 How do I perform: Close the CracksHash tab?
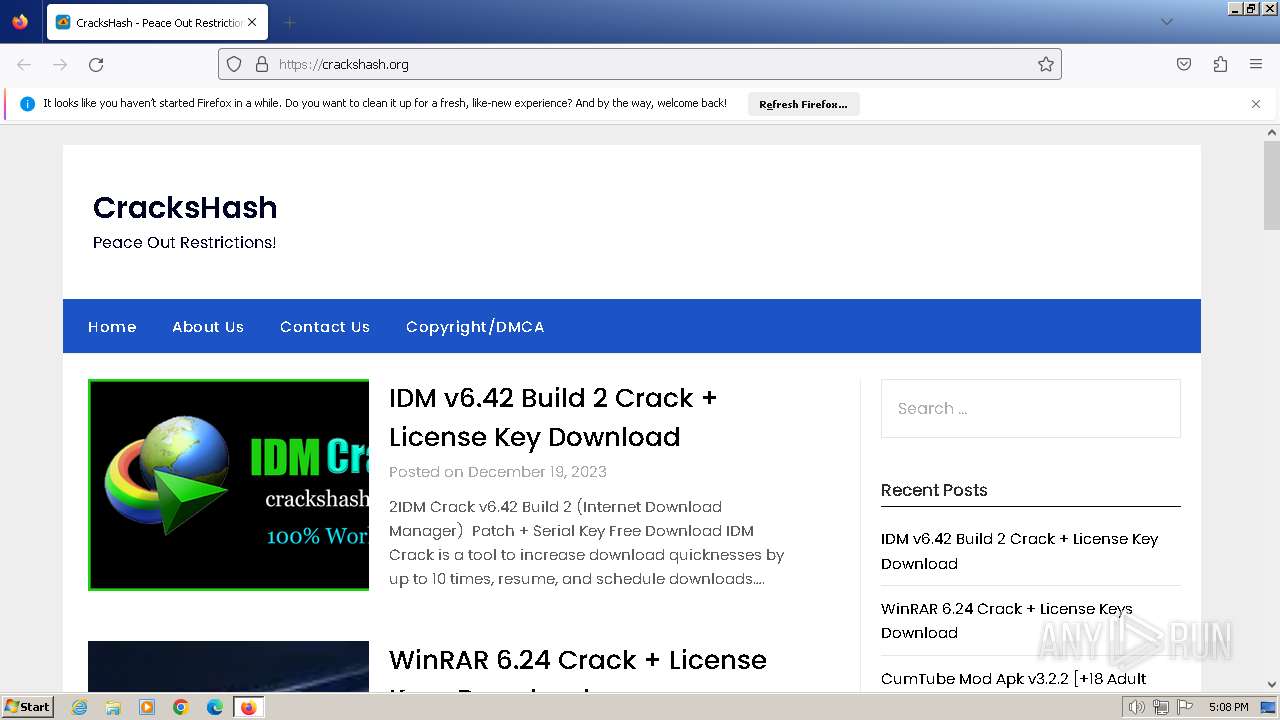(252, 22)
